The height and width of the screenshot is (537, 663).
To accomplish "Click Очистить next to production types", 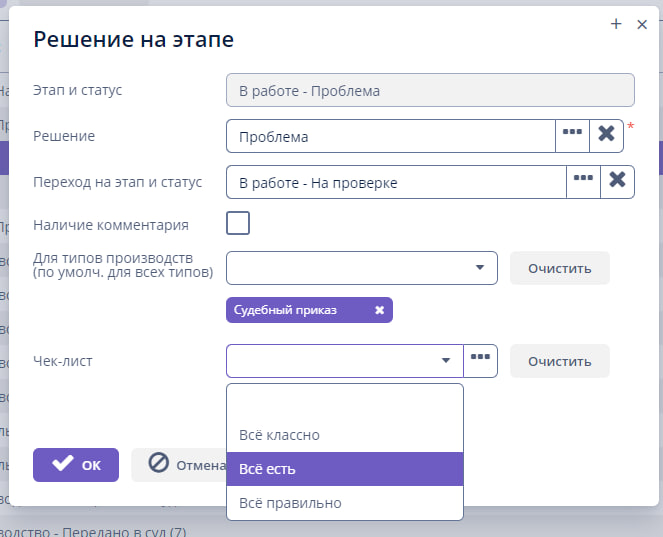I will [560, 268].
